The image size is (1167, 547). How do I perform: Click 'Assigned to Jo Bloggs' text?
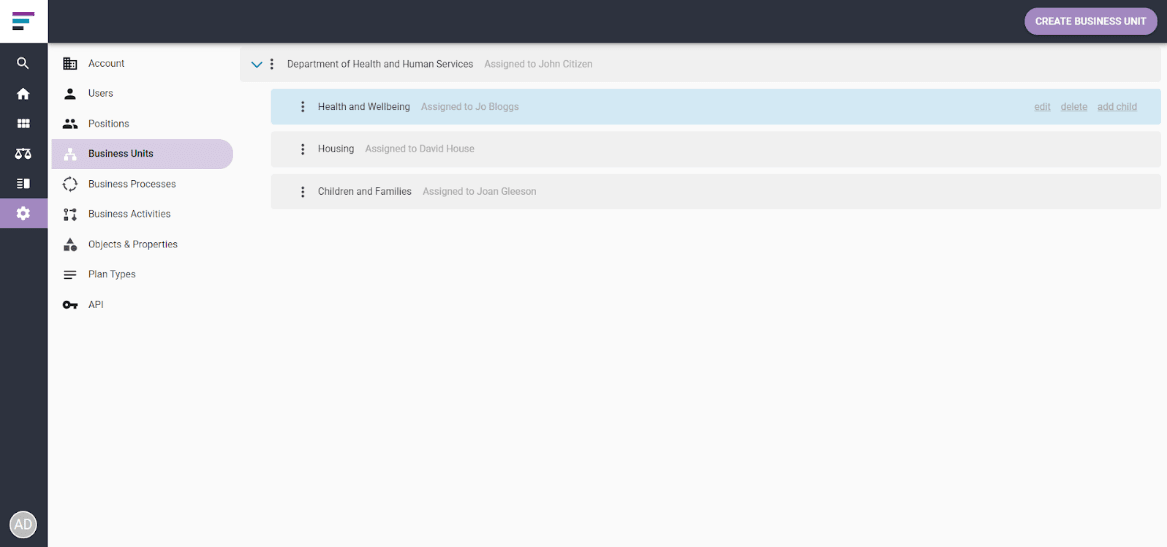pyautogui.click(x=470, y=106)
